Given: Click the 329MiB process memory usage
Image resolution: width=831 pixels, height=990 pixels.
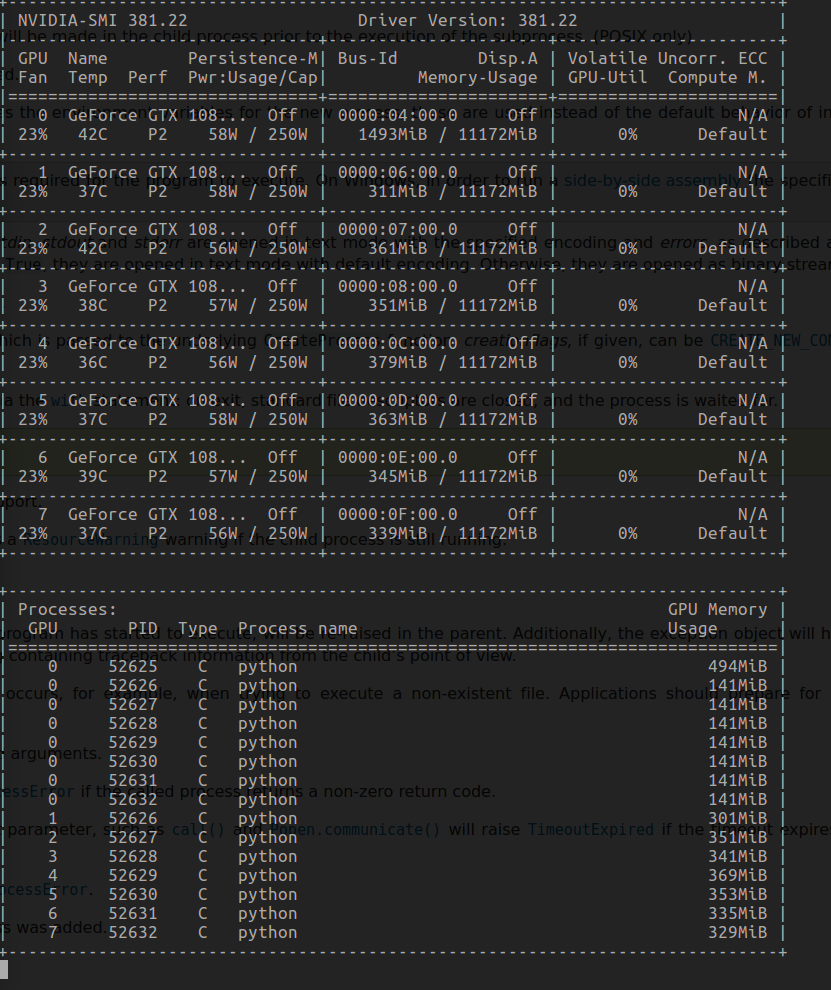Looking at the screenshot, I should [x=738, y=933].
